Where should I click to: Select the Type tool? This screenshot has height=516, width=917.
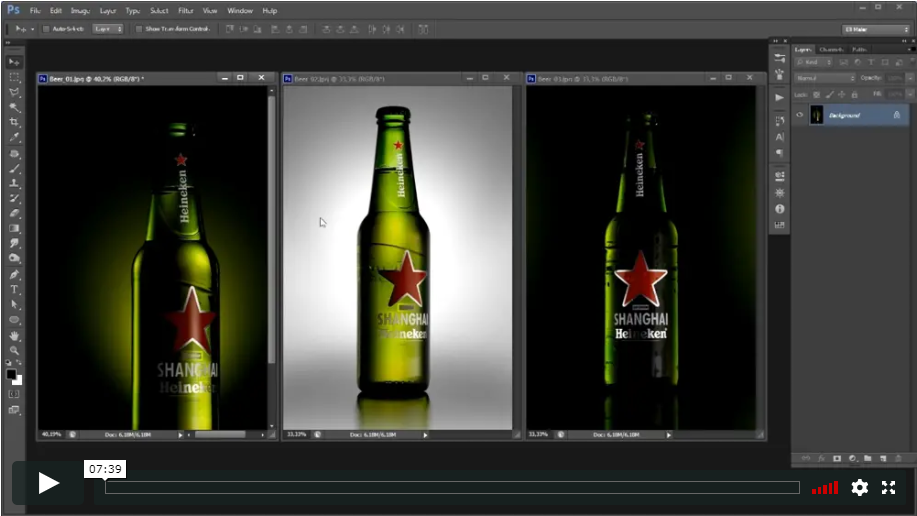pyautogui.click(x=15, y=290)
